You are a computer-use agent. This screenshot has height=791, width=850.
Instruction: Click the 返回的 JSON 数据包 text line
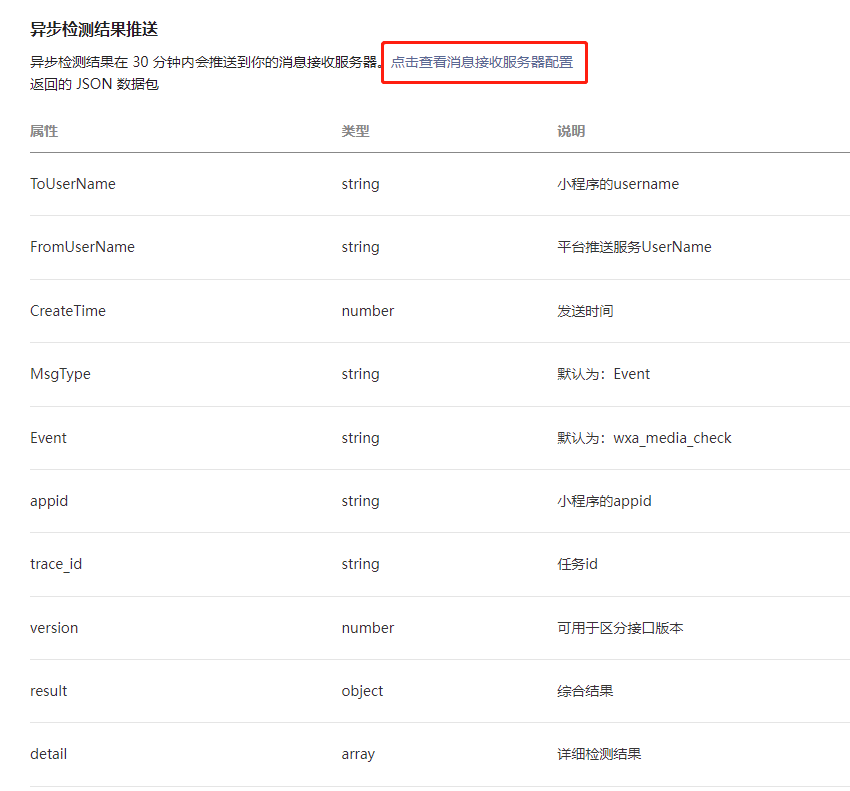pos(94,84)
